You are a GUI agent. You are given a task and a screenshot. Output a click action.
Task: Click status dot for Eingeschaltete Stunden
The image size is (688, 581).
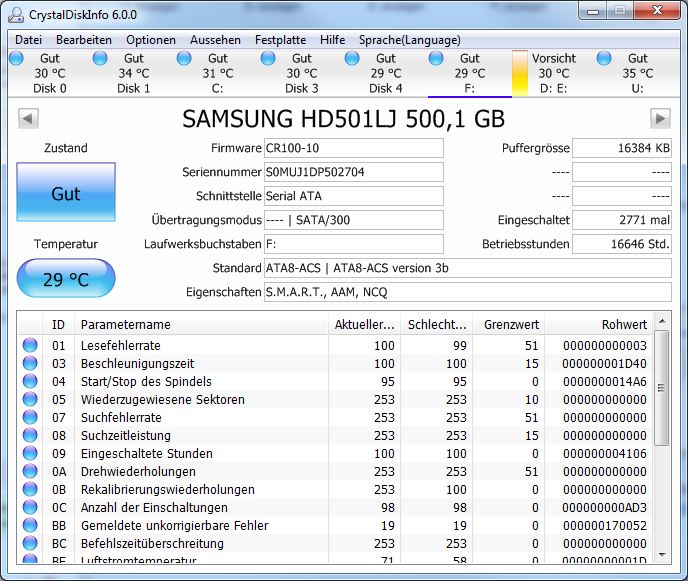30,453
